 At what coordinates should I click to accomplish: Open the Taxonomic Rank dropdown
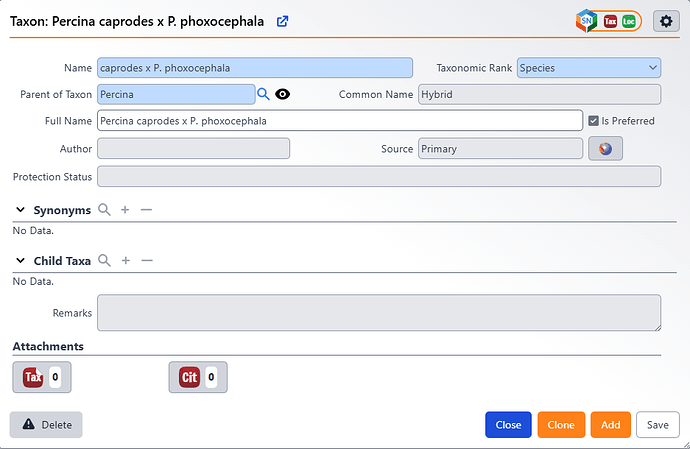(x=589, y=68)
